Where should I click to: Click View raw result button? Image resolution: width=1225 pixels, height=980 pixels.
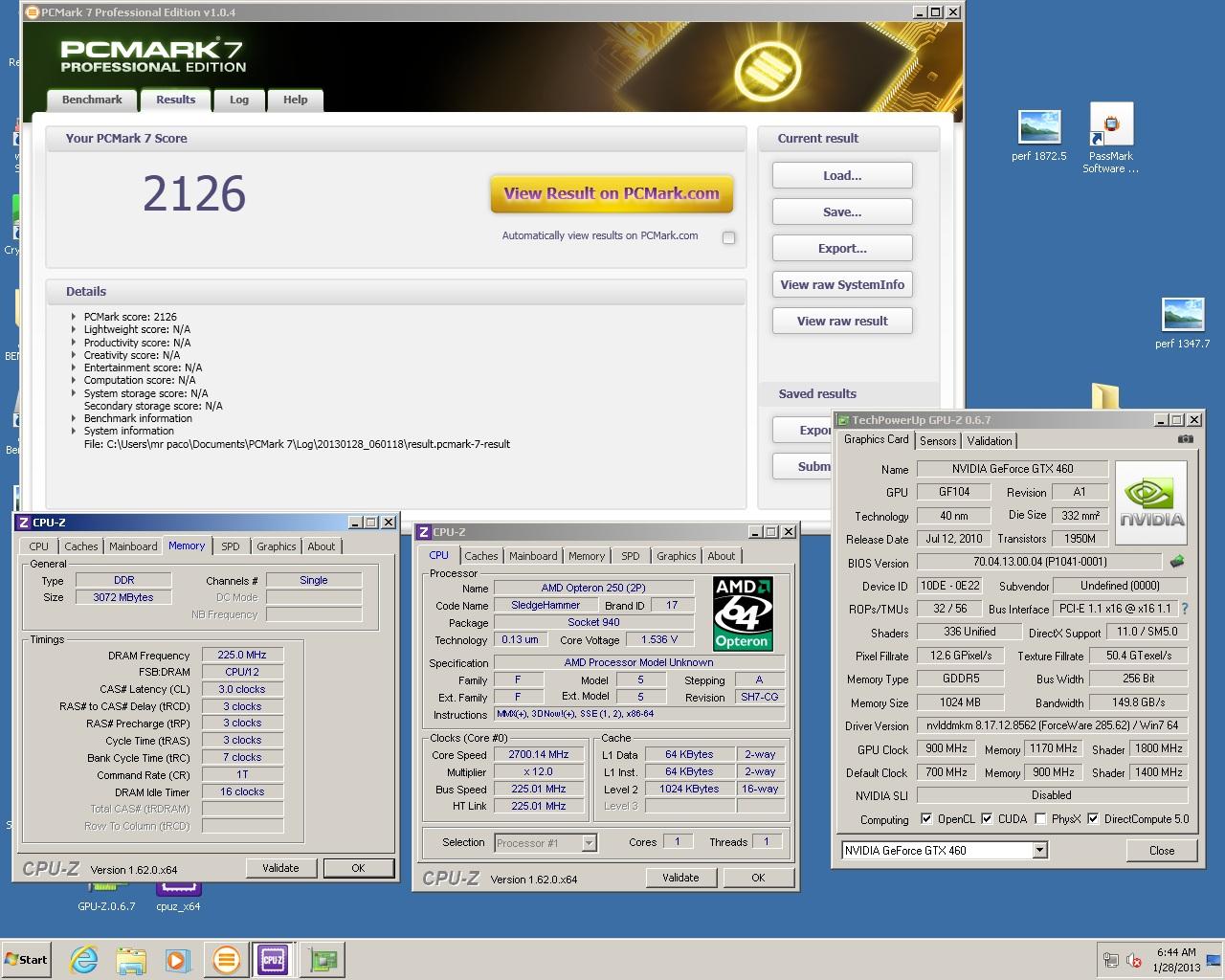pyautogui.click(x=842, y=322)
